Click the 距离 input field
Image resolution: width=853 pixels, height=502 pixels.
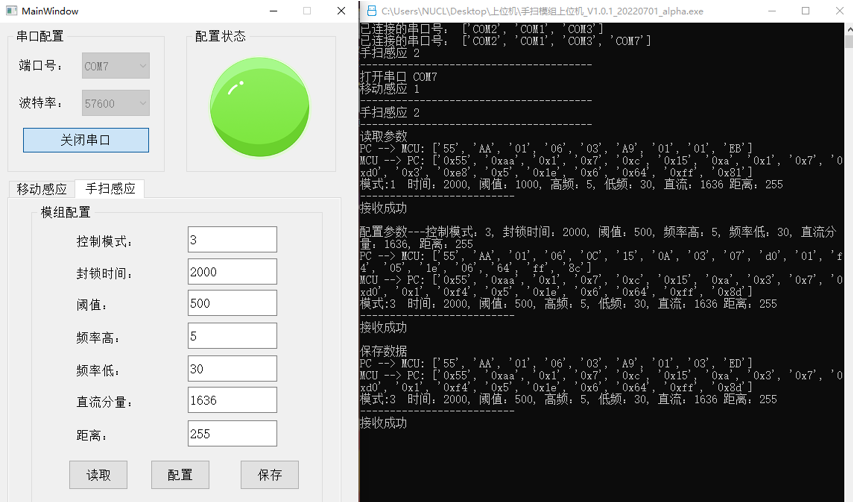coord(232,433)
